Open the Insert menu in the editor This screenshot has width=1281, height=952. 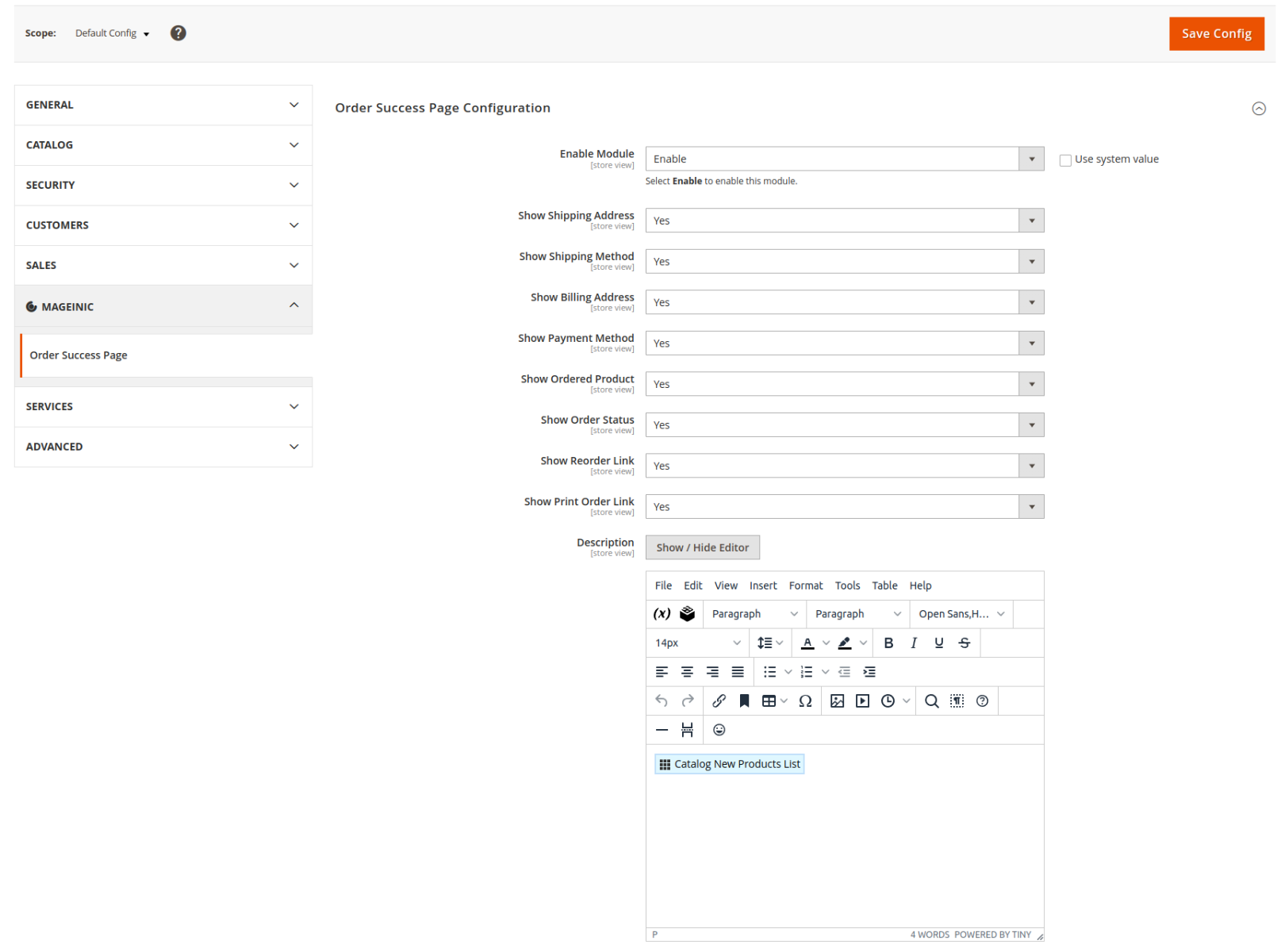click(x=762, y=585)
